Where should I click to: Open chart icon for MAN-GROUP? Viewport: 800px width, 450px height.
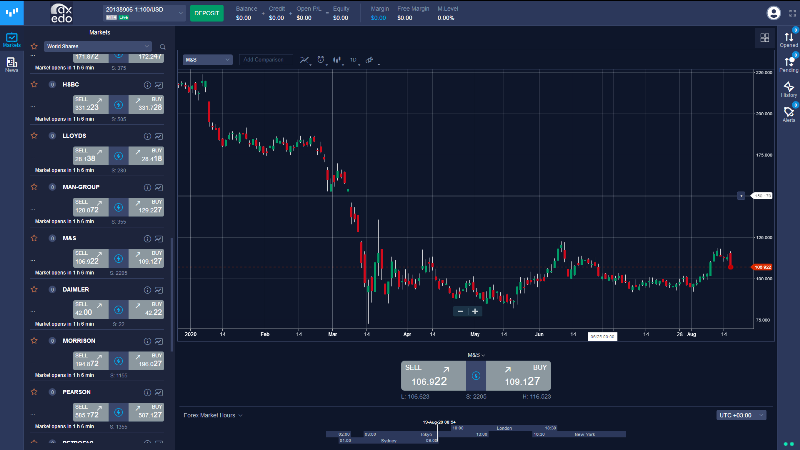pyautogui.click(x=159, y=188)
